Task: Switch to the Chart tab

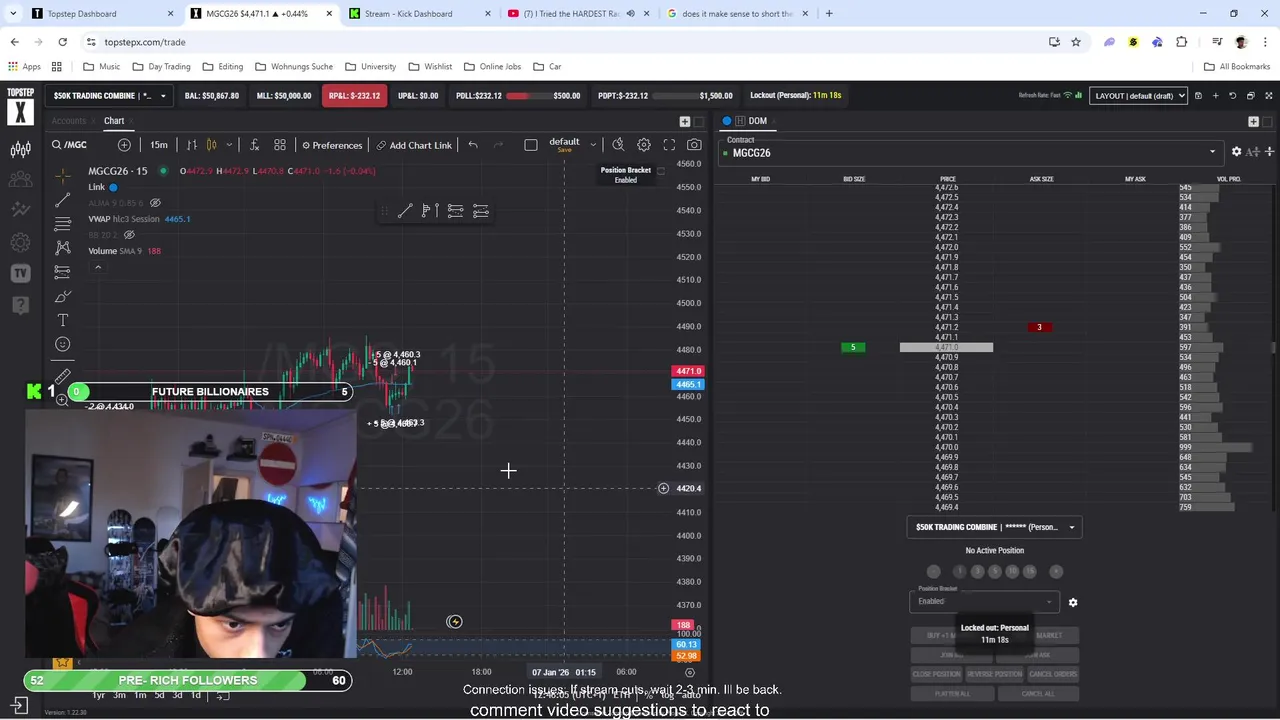Action: [114, 121]
